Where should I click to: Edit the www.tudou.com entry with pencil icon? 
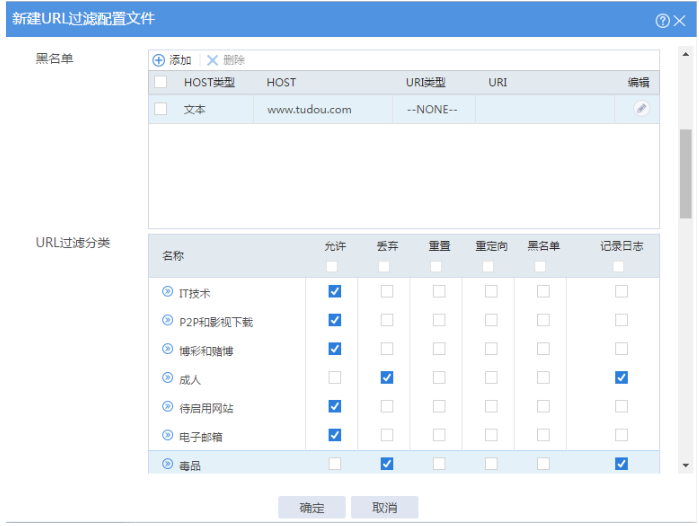tap(641, 108)
